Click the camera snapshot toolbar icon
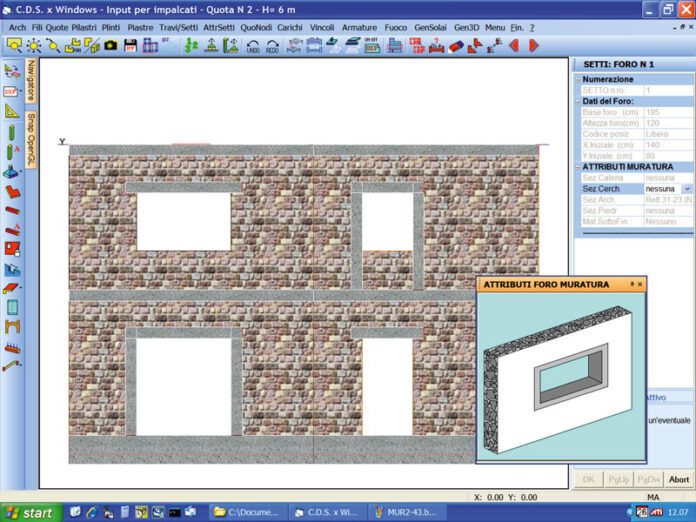Screen dimensions: 696x522 [x=111, y=45]
